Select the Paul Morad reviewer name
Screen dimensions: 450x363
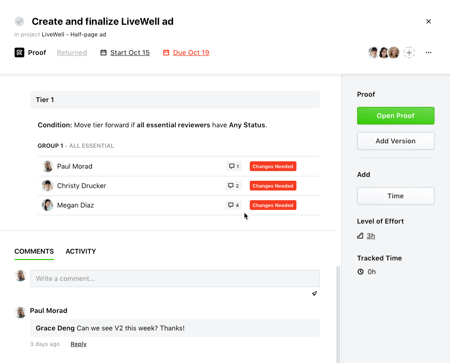(x=75, y=166)
